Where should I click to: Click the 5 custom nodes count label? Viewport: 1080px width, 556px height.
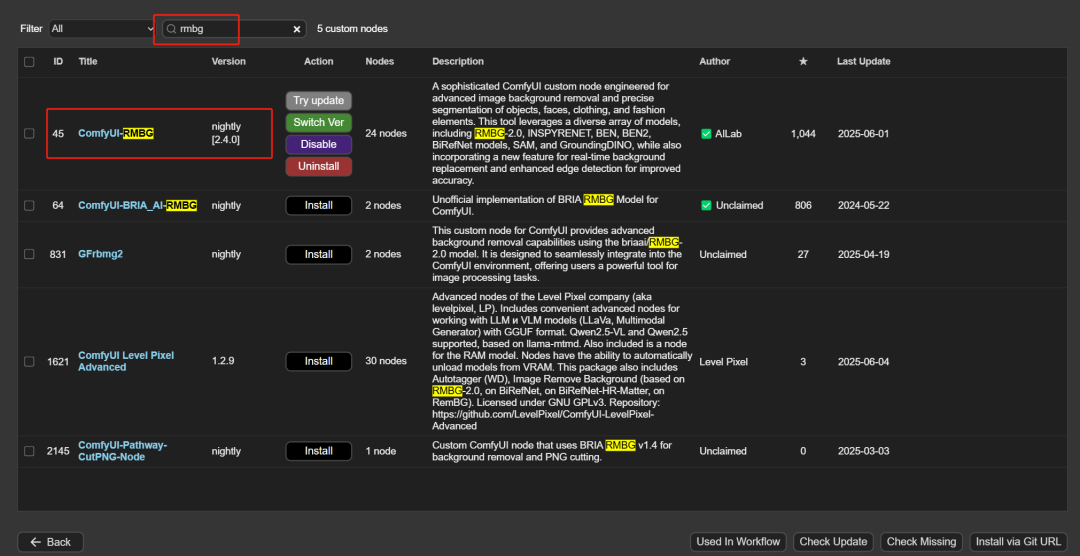352,29
